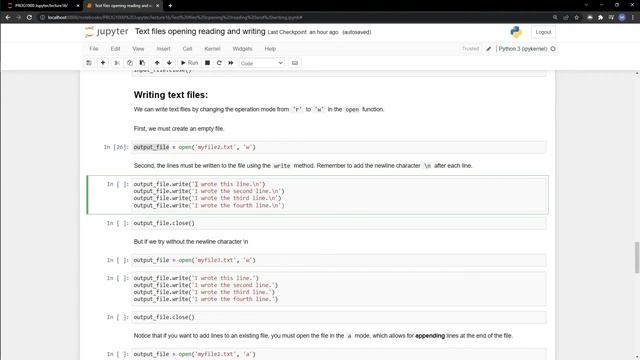Image resolution: width=640 pixels, height=360 pixels.
Task: Click the notebook vertical scrollbar thumb
Action: click(x=637, y=257)
